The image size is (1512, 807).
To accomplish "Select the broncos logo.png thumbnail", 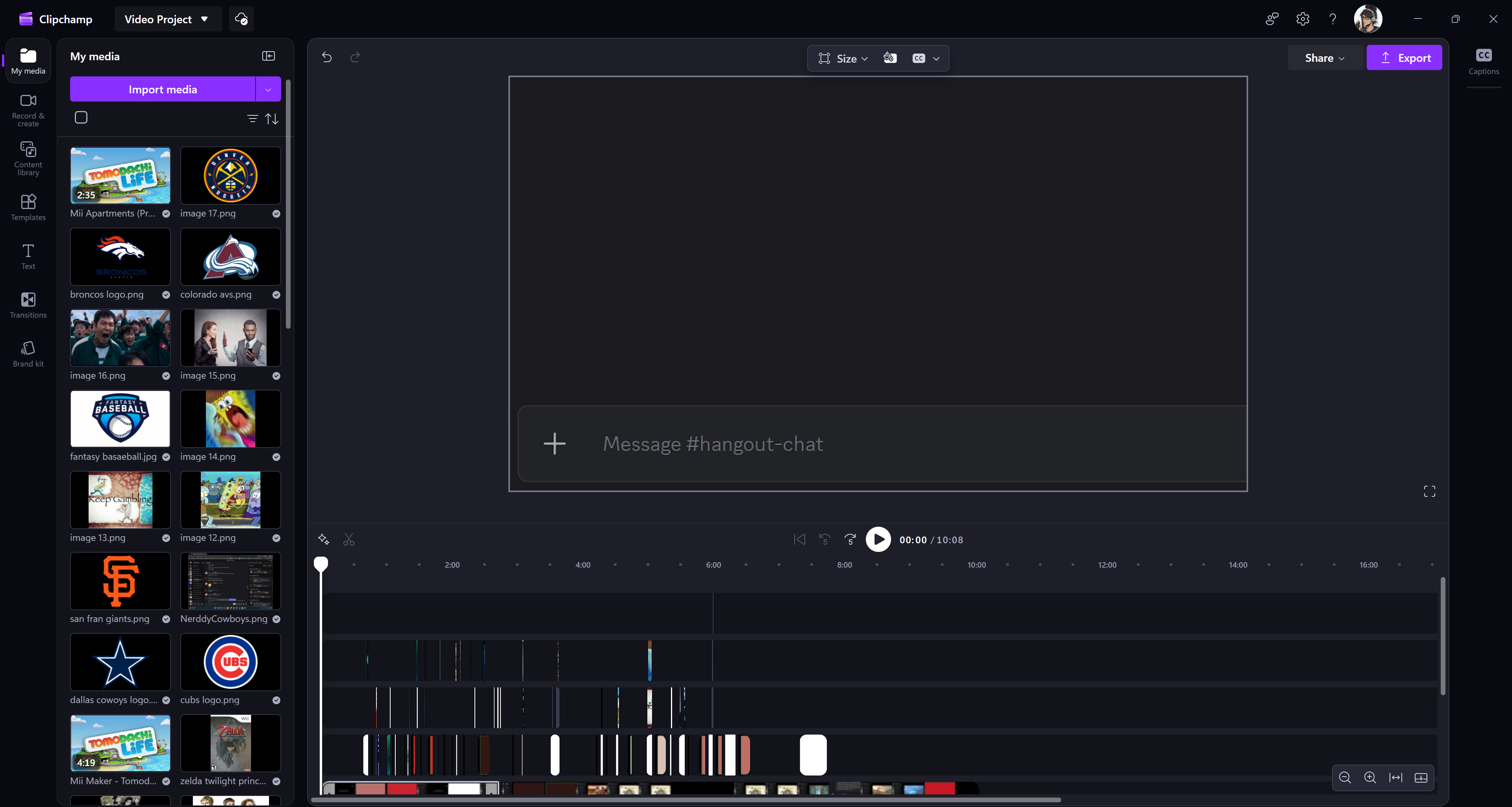I will [x=120, y=257].
